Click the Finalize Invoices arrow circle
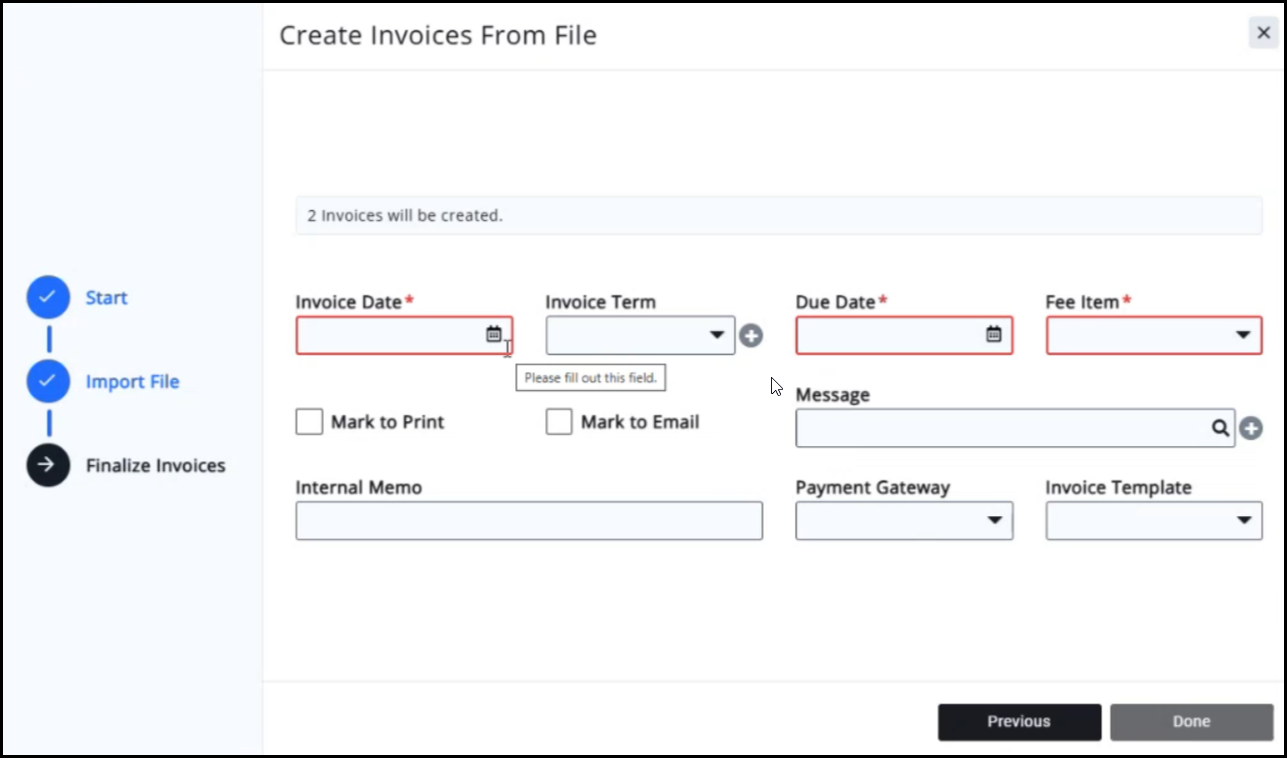1287x758 pixels. (x=48, y=466)
